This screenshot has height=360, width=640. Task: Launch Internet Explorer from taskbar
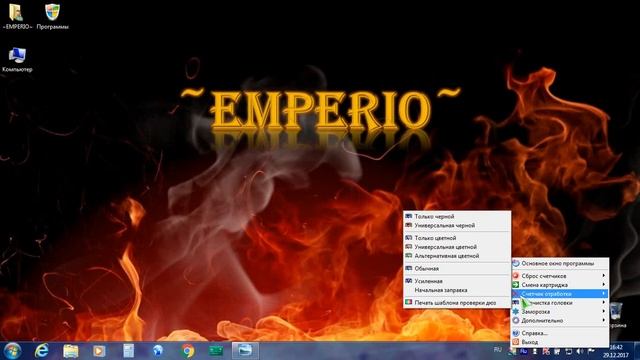tap(42, 351)
